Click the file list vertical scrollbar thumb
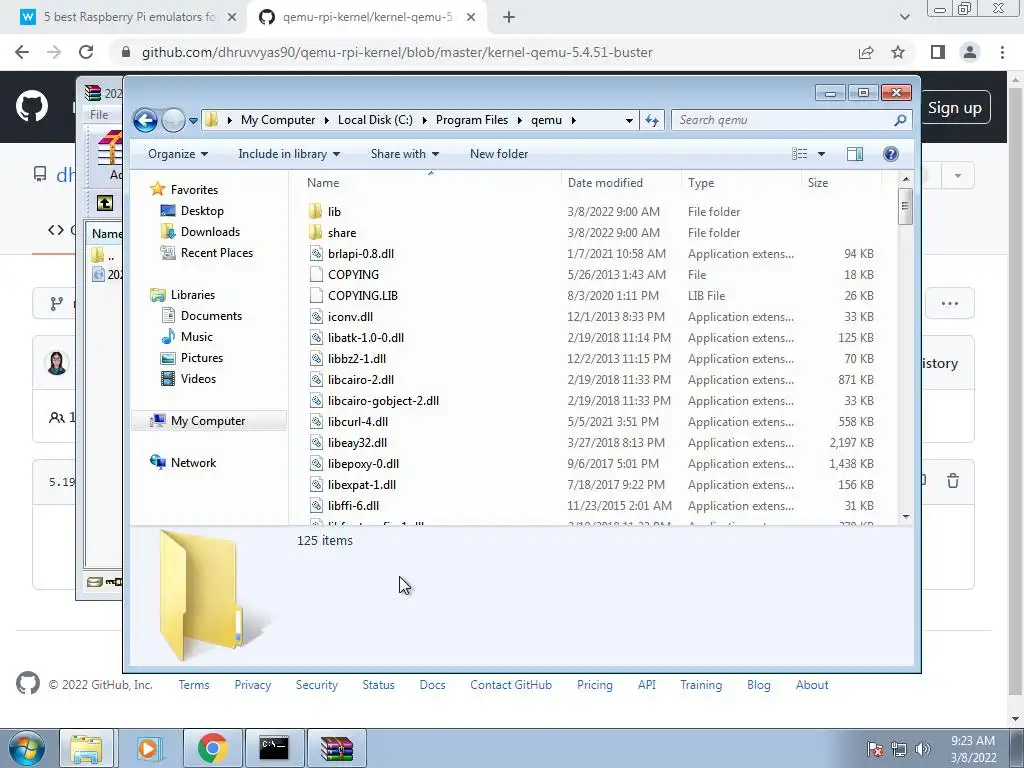1024x768 pixels. [x=906, y=206]
